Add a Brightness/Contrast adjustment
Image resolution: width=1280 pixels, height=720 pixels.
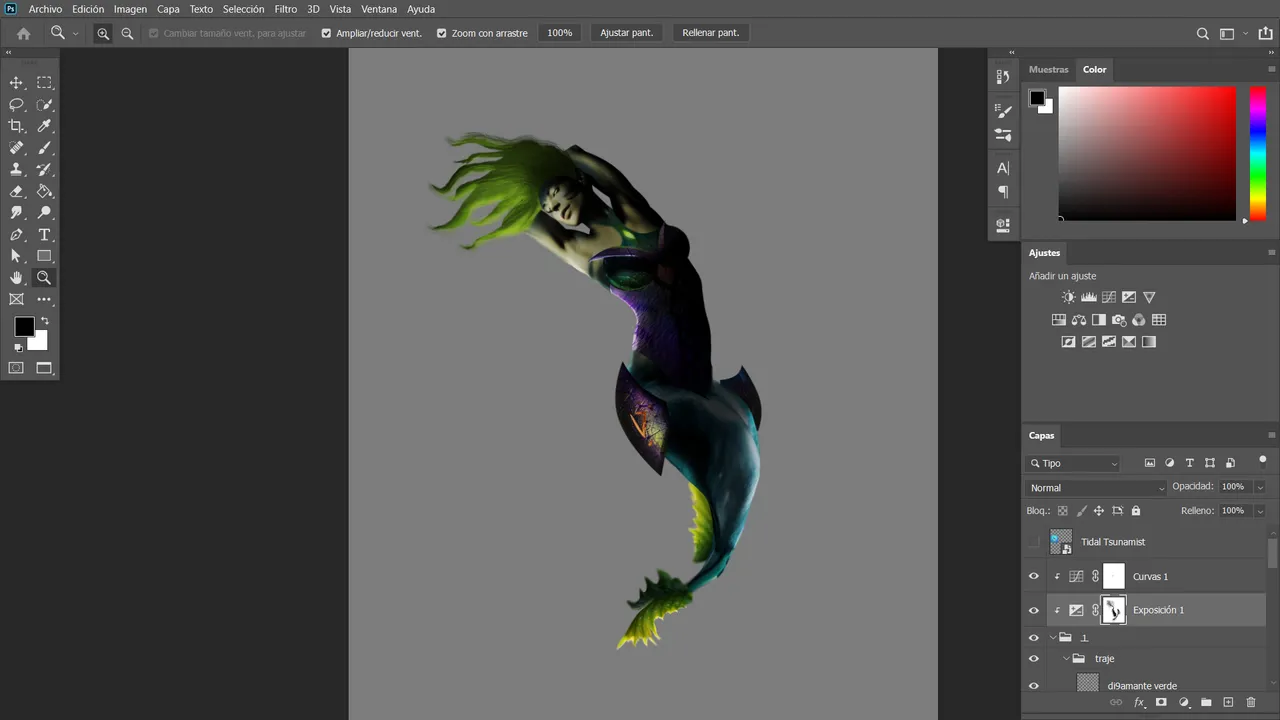point(1069,297)
